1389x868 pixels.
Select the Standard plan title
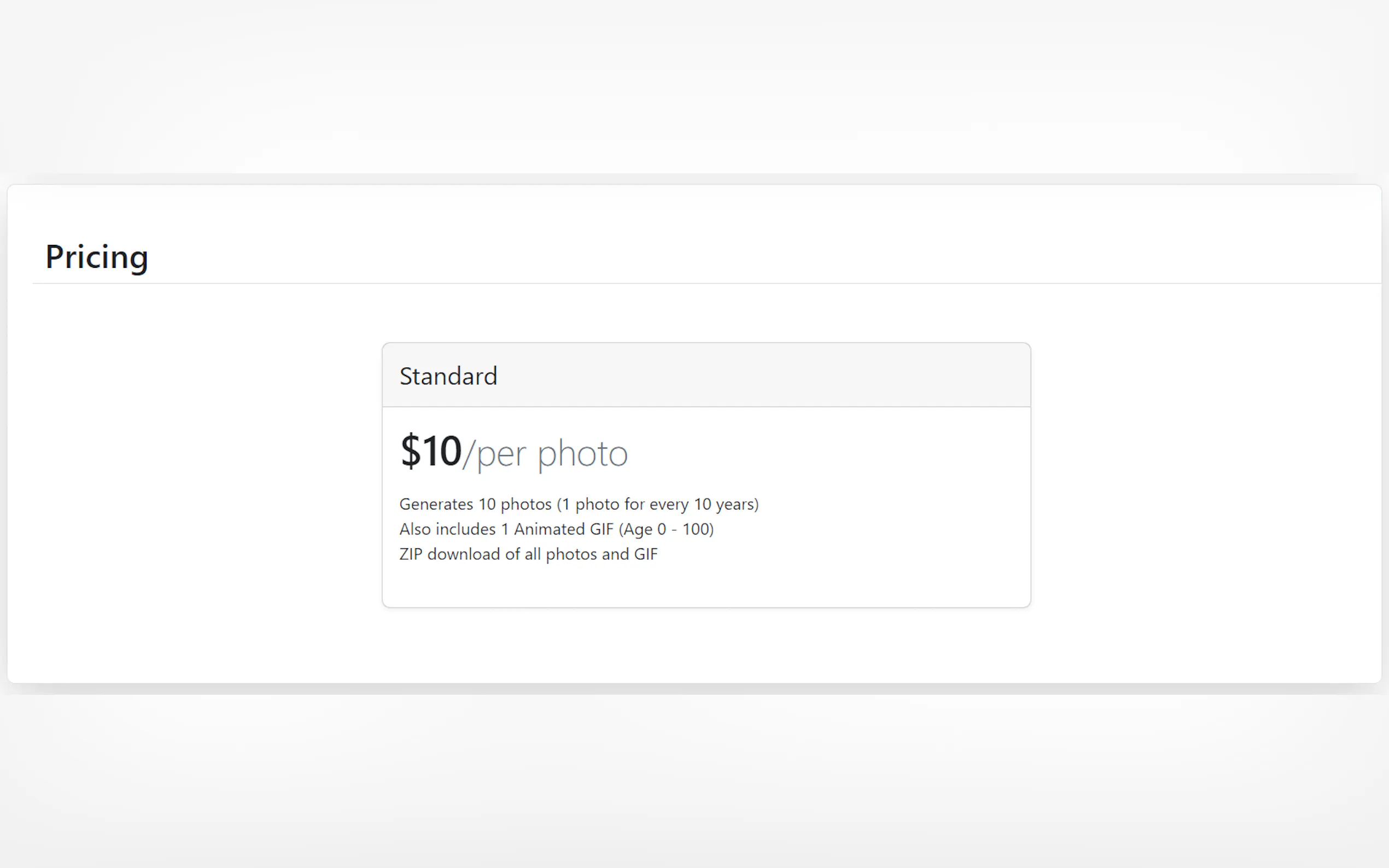[448, 376]
